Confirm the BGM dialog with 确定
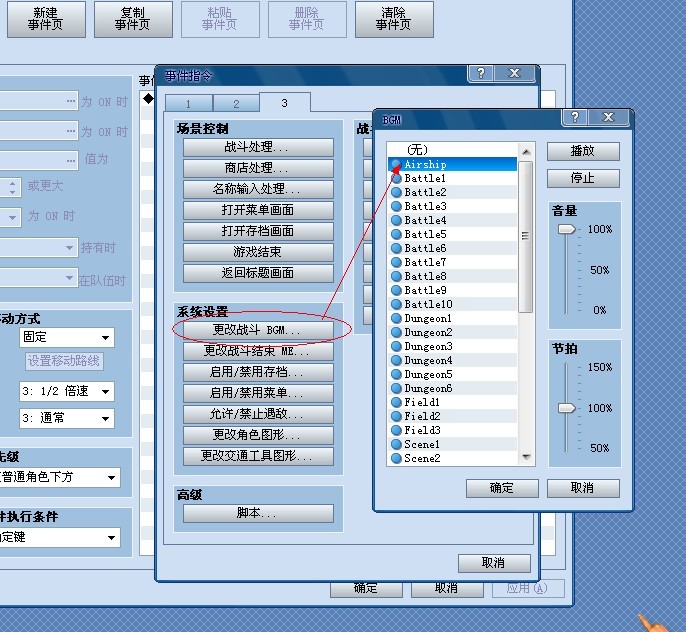686x632 pixels. coord(502,488)
